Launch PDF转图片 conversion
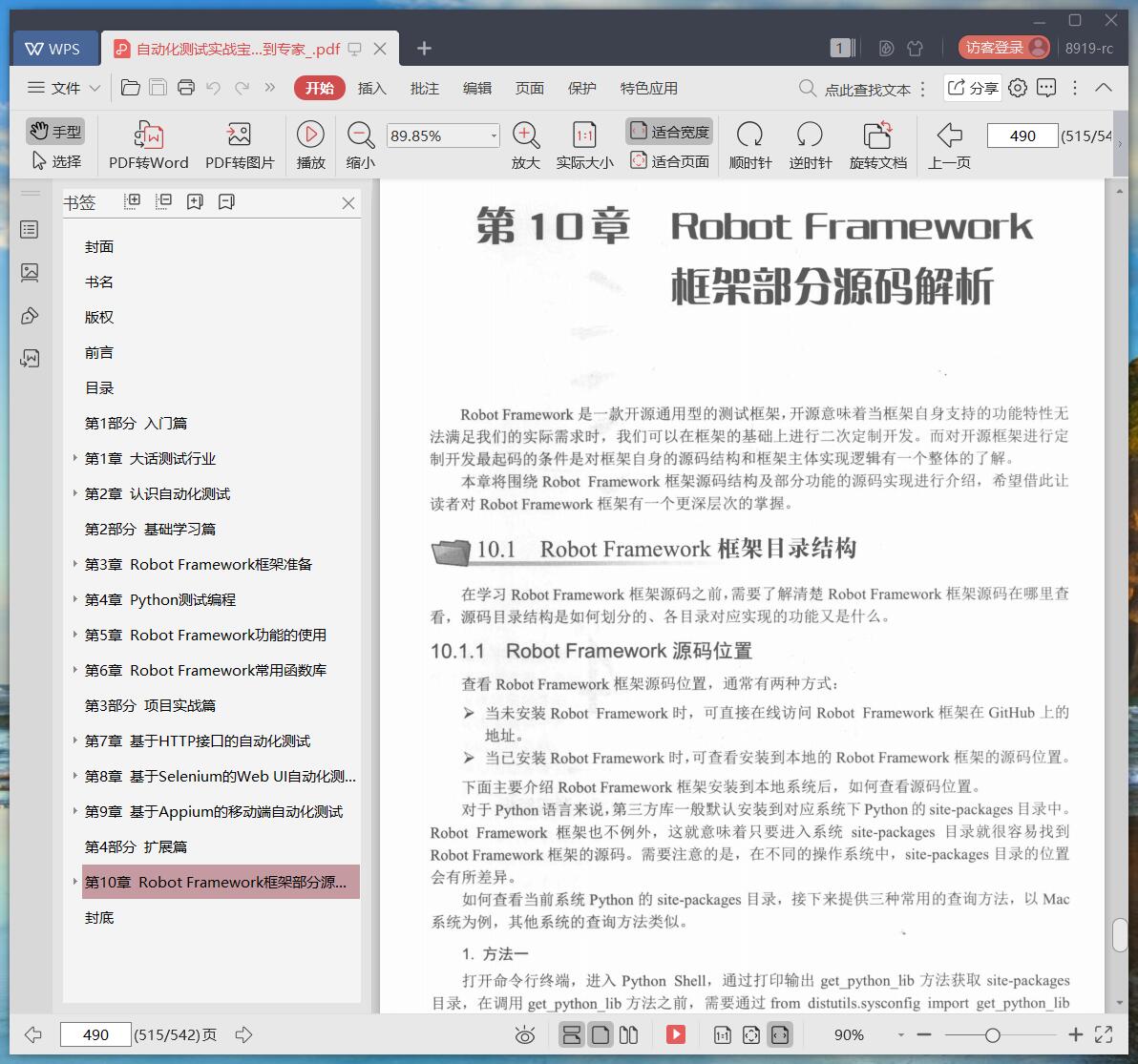Screen dimensions: 1138x1064 (x=240, y=145)
